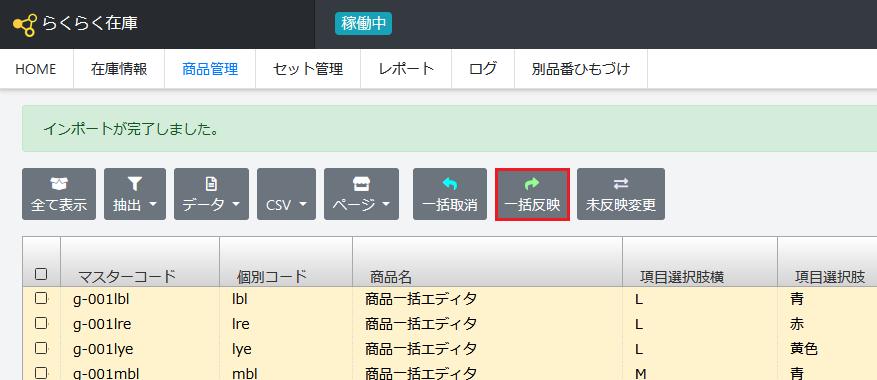877x380 pixels.
Task: Toggle the select-all checkbox in the table header
Action: (x=41, y=274)
